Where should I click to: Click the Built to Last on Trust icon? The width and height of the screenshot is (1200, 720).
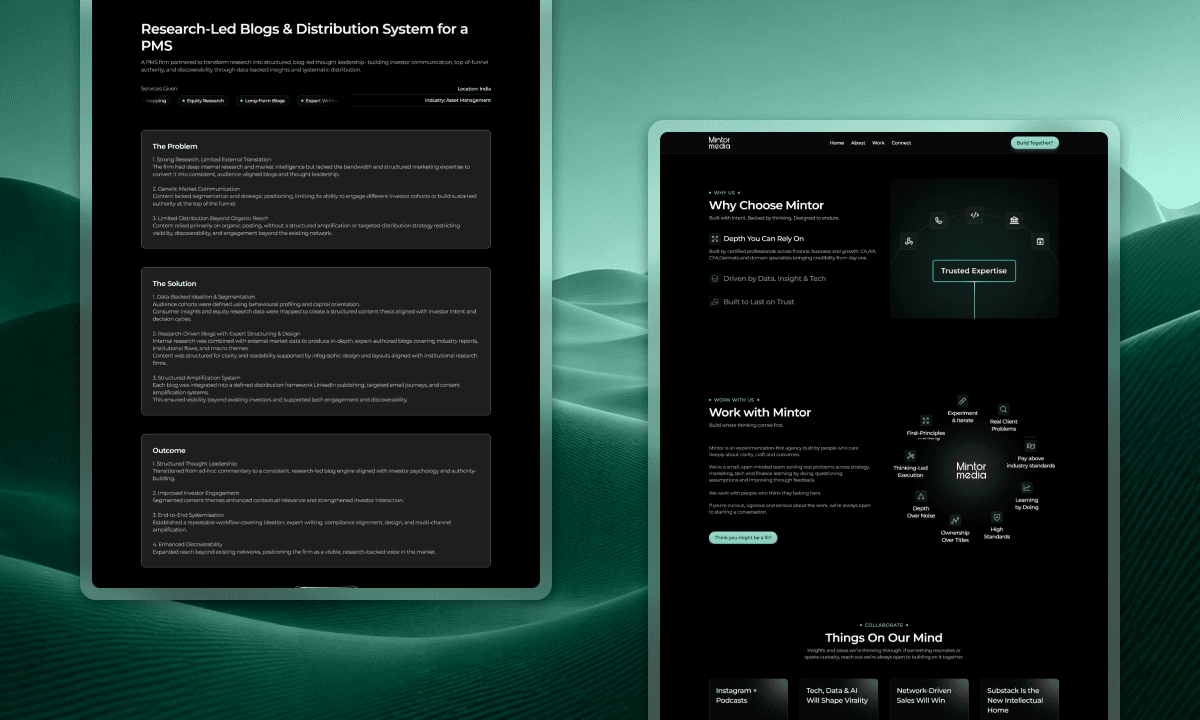(714, 301)
